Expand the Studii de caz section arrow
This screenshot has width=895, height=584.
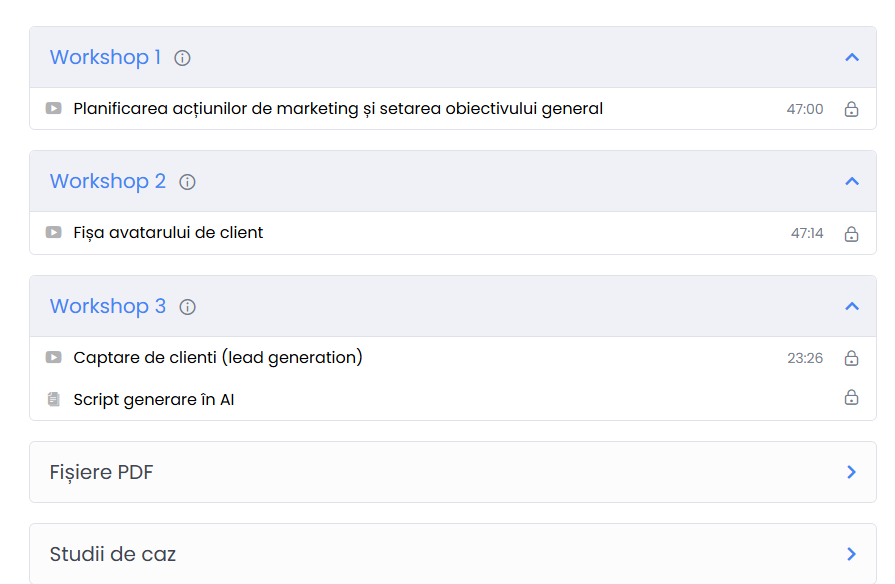852,554
